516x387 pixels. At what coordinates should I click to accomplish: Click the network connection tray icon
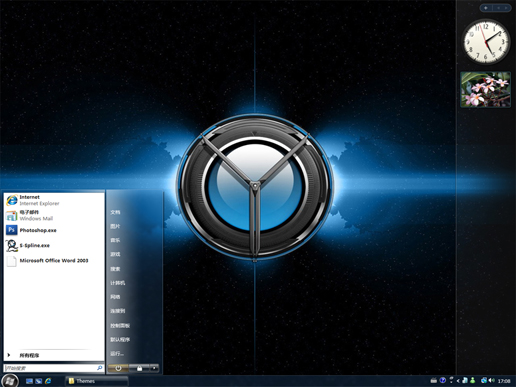(x=484, y=380)
